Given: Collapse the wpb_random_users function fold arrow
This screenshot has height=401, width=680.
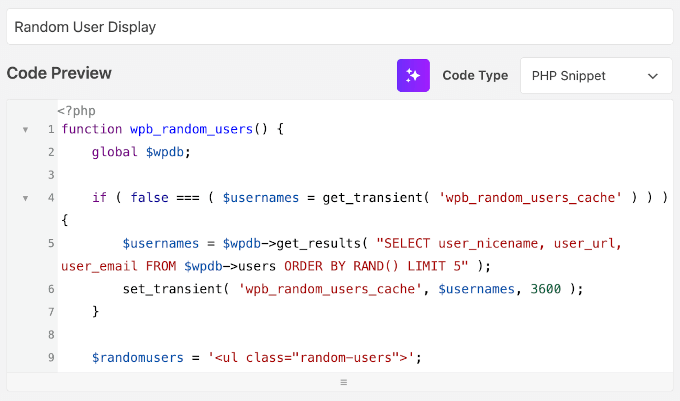Looking at the screenshot, I should 24,130.
